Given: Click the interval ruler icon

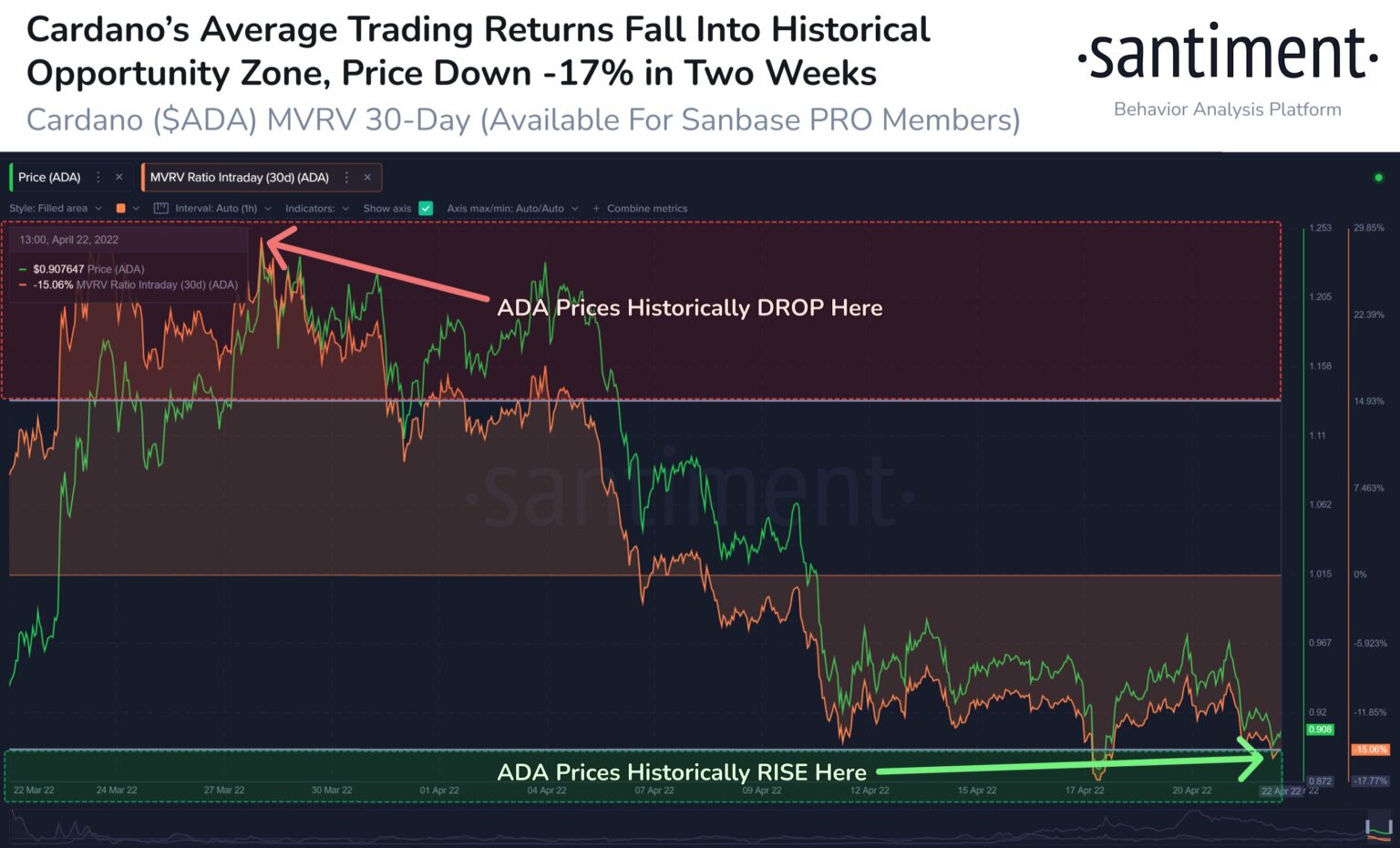Looking at the screenshot, I should (161, 209).
